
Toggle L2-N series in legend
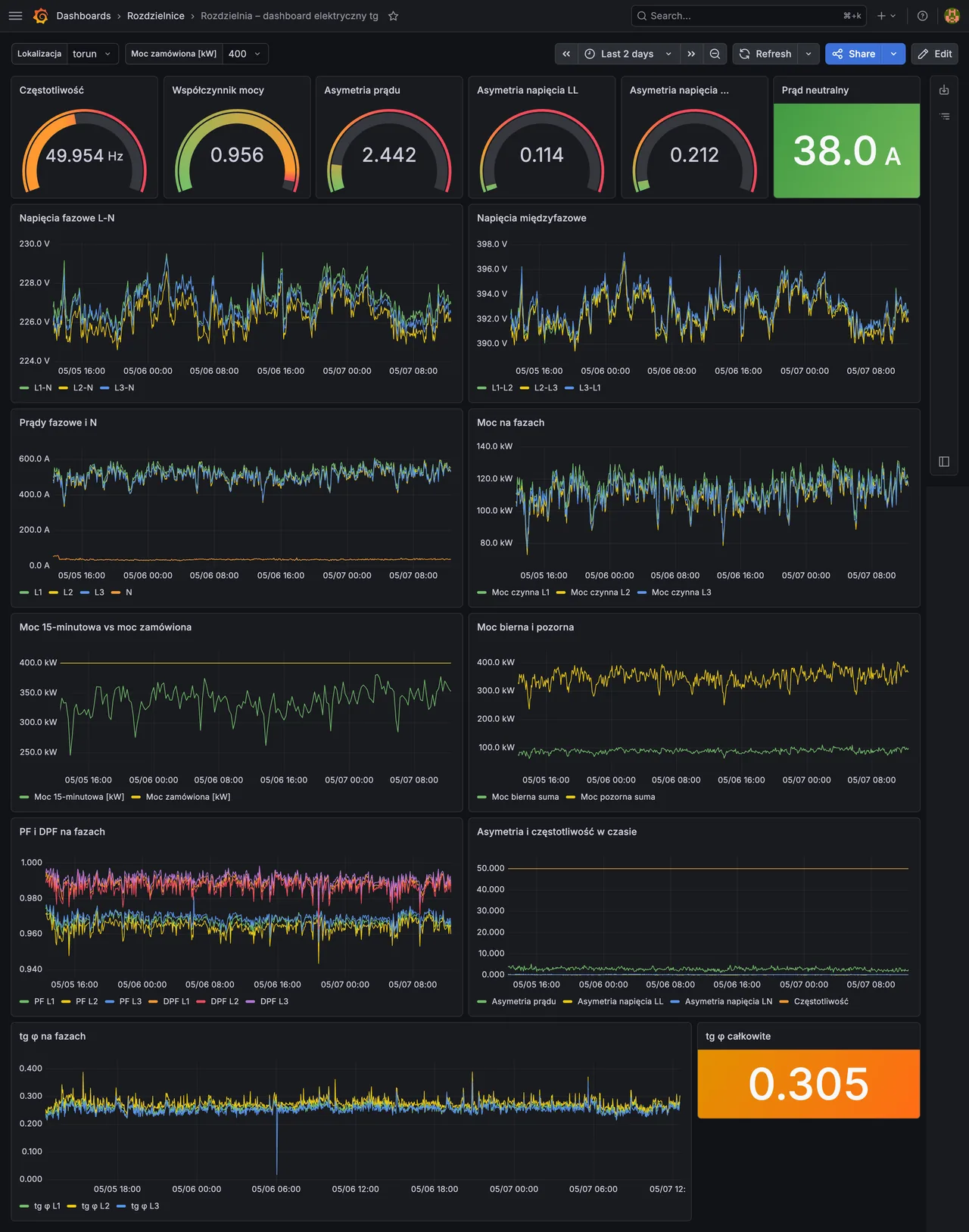[x=83, y=388]
